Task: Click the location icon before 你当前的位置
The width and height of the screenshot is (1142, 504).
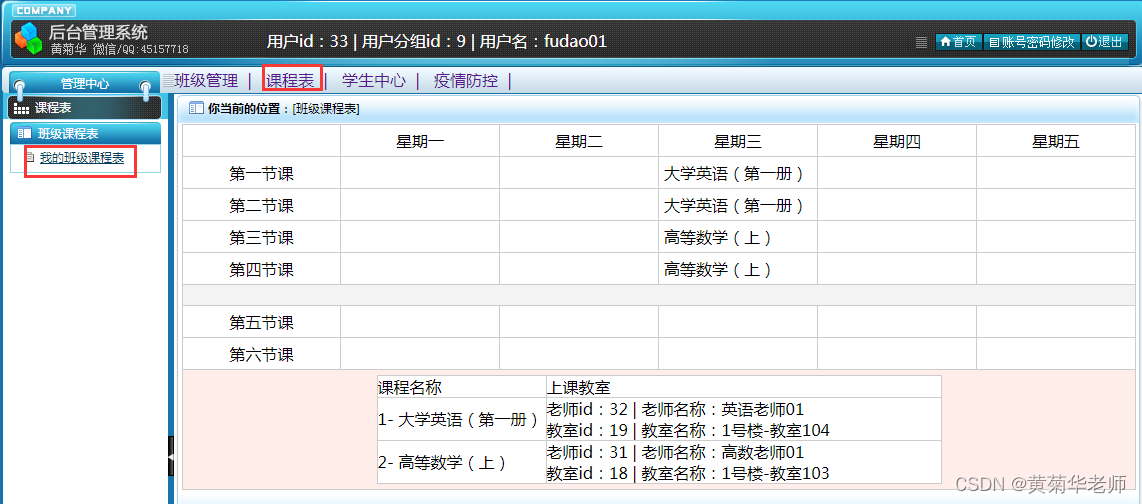Action: pyautogui.click(x=196, y=109)
